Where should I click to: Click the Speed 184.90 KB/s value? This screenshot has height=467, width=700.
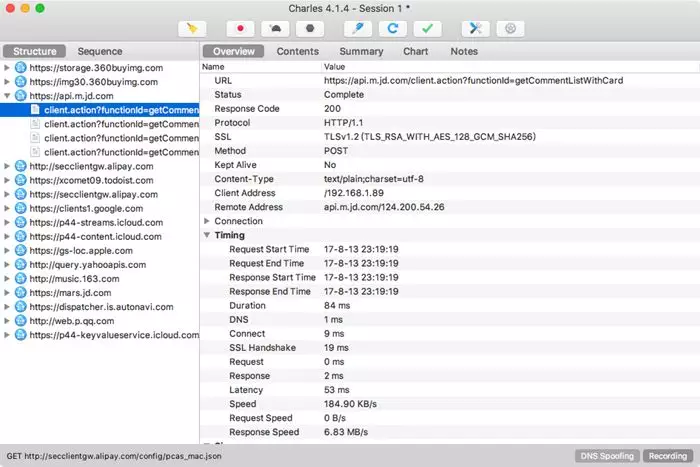click(x=350, y=404)
